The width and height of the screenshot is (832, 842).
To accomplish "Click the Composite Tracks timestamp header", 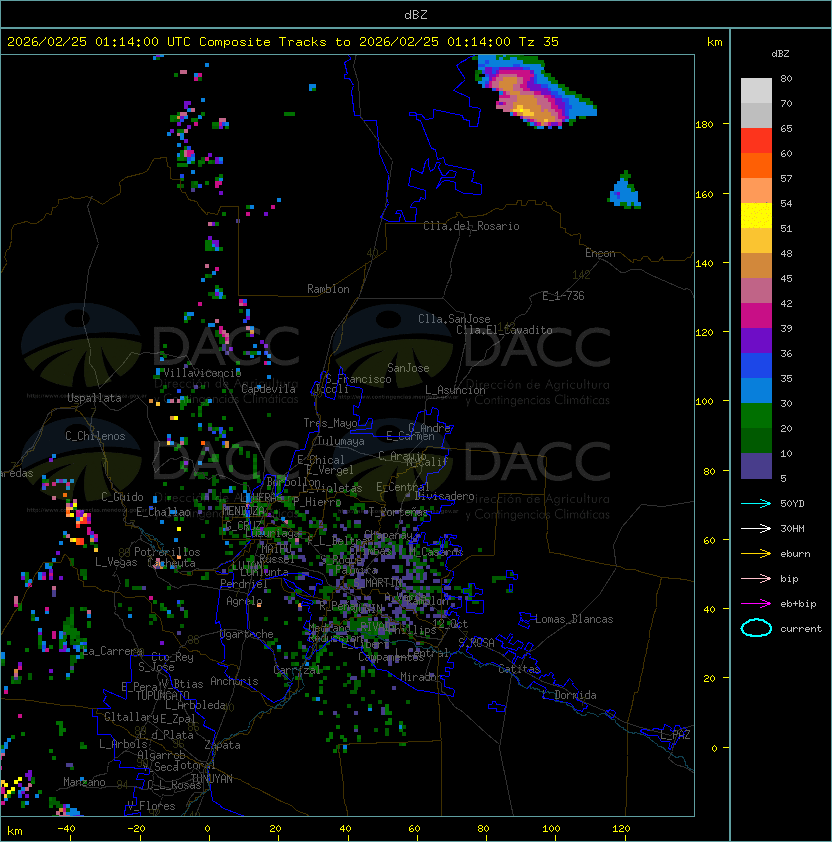I will pyautogui.click(x=283, y=42).
